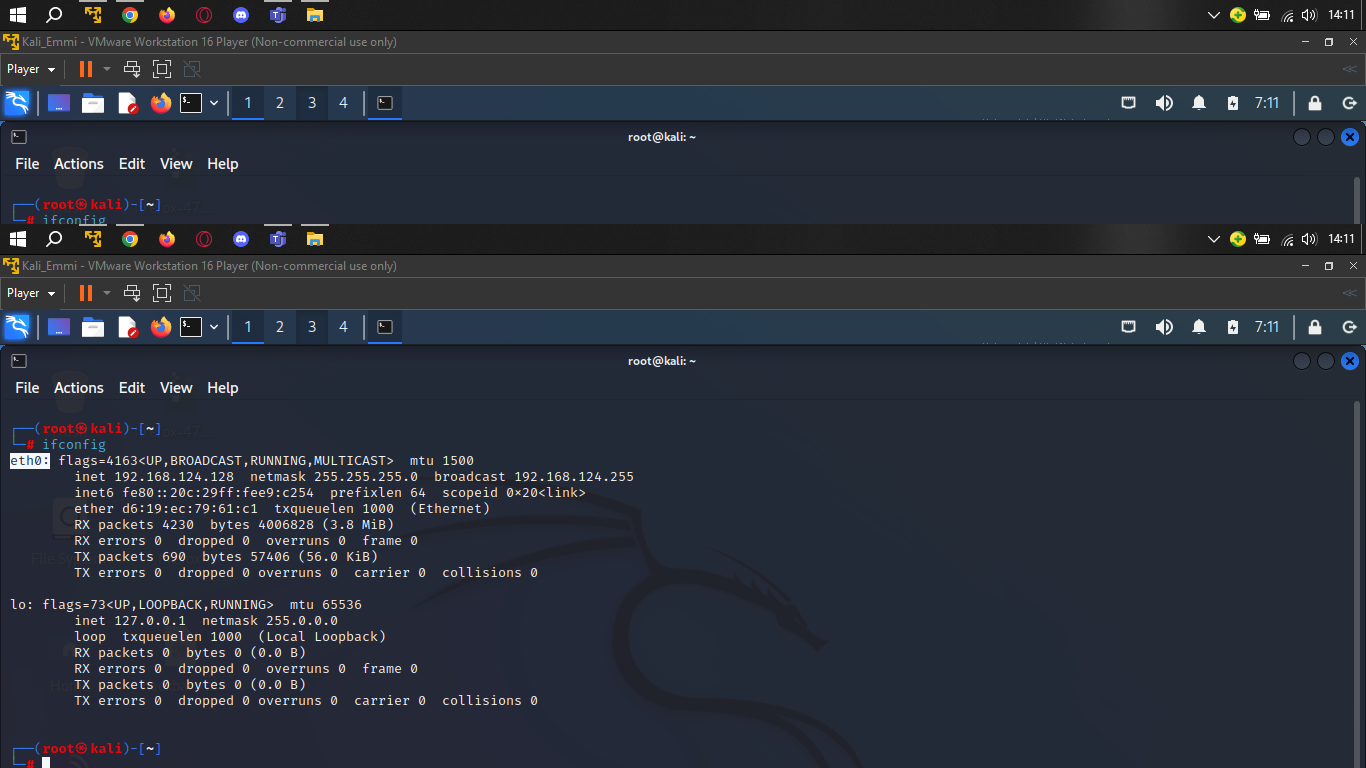
Task: Select workspace 1 in the lower Kali panel
Action: (248, 327)
